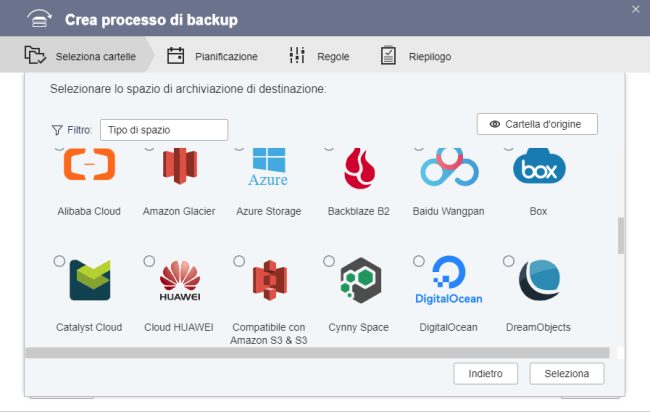Image resolution: width=650 pixels, height=412 pixels.
Task: Choose the Baidu Wangpan logo
Action: 449,167
